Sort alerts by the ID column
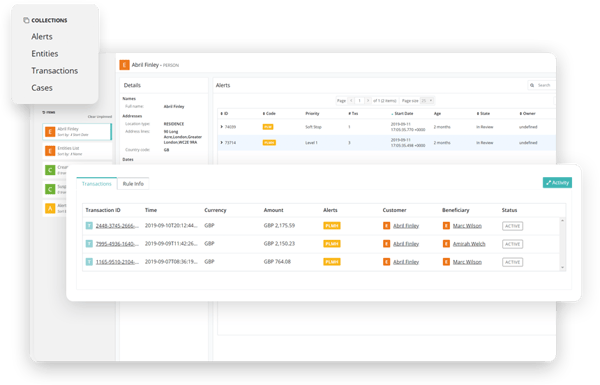The width and height of the screenshot is (600, 385). [224, 114]
